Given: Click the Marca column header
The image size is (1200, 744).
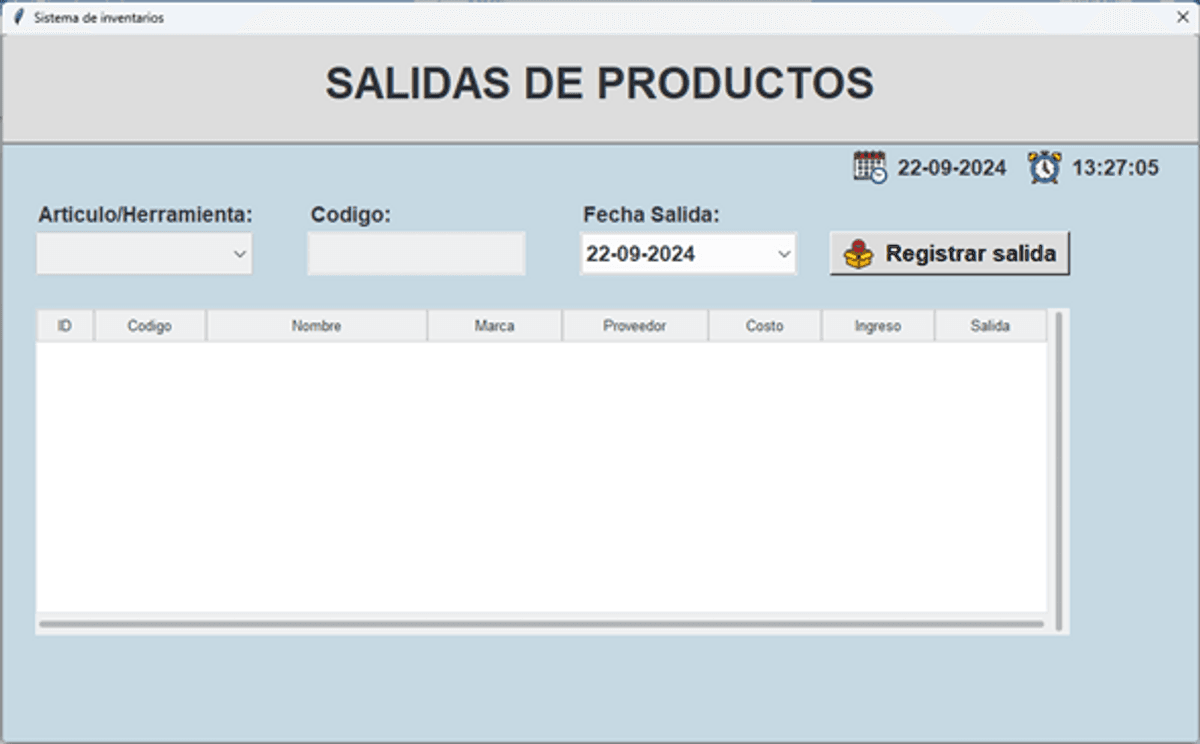Looking at the screenshot, I should (495, 326).
